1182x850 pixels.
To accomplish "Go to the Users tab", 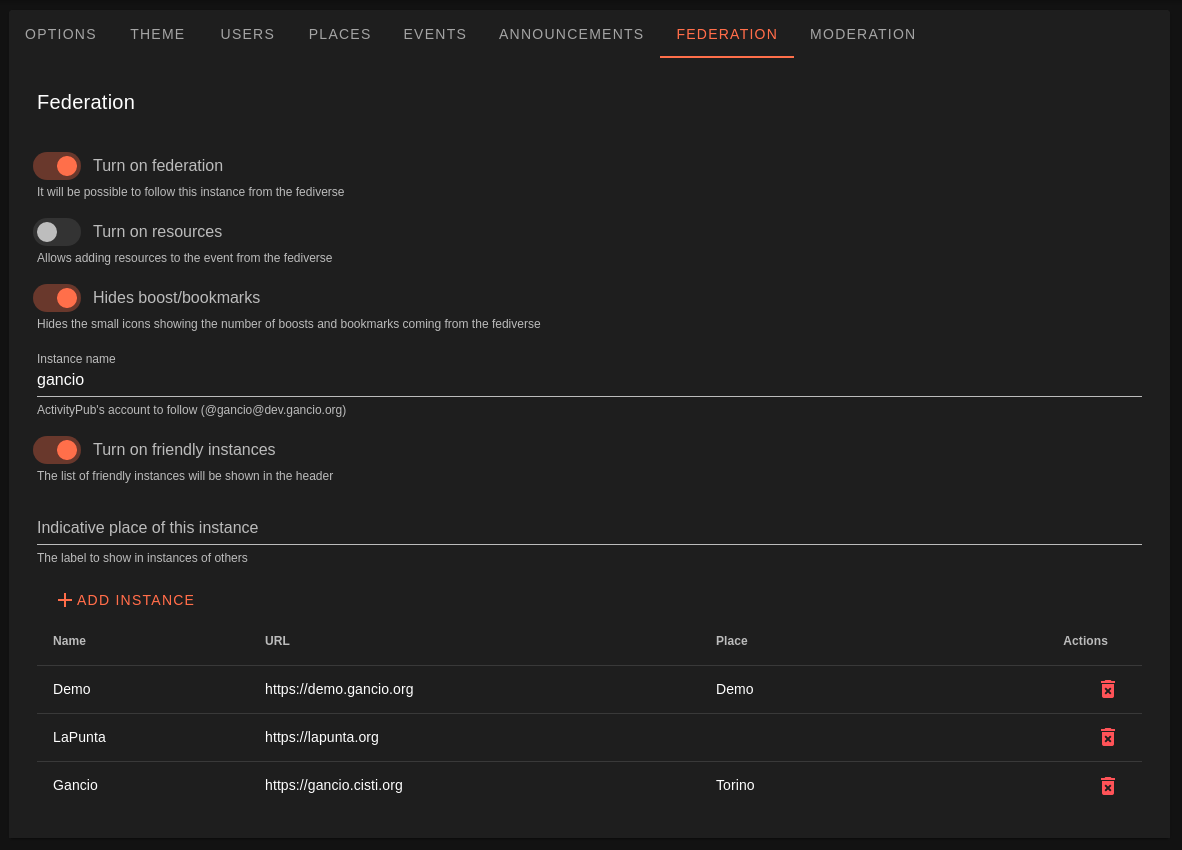I will pyautogui.click(x=247, y=34).
